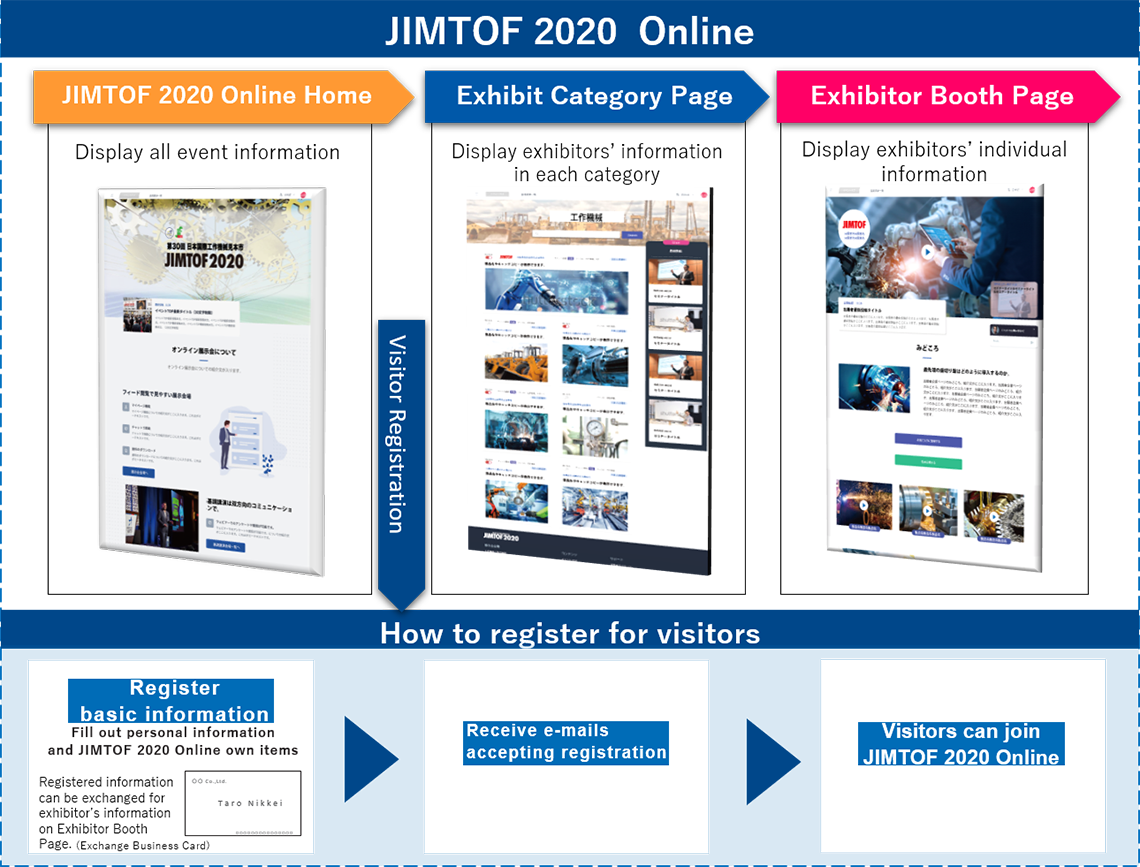Click the Registered information can be exchanged paragraph
Image resolution: width=1140 pixels, height=867 pixels.
coord(106,812)
